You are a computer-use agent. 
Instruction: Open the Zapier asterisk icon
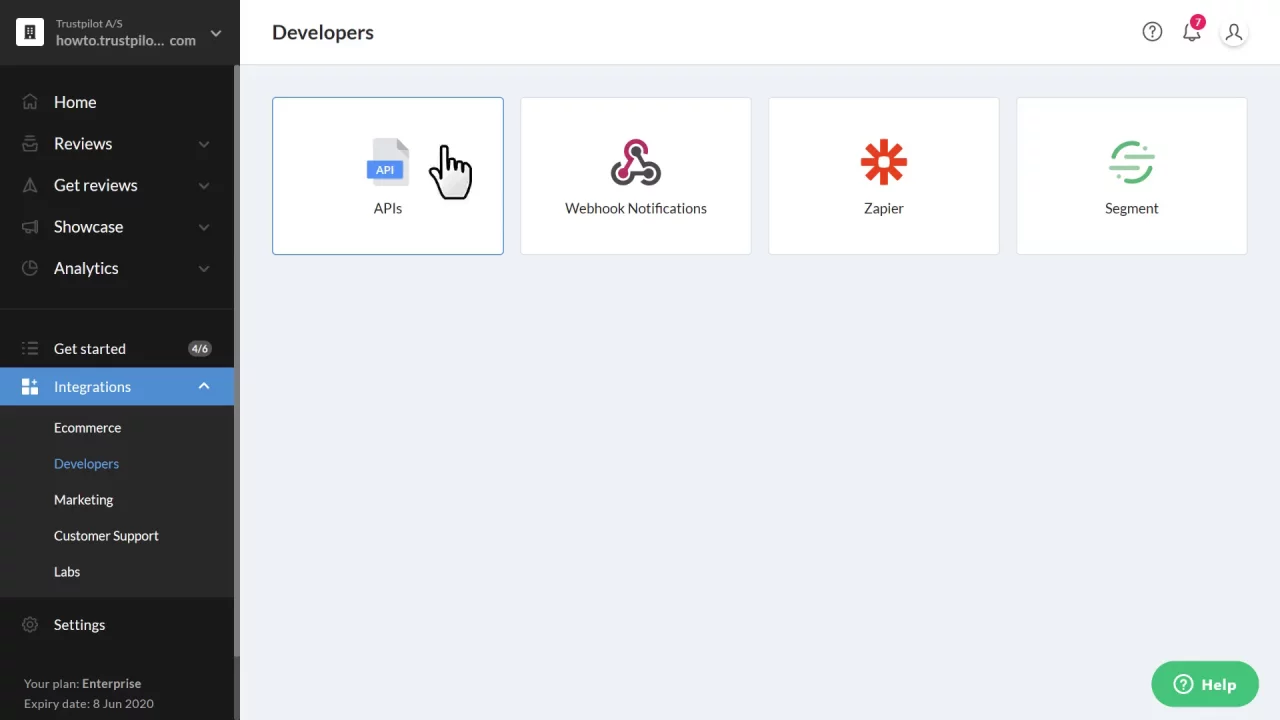point(884,162)
